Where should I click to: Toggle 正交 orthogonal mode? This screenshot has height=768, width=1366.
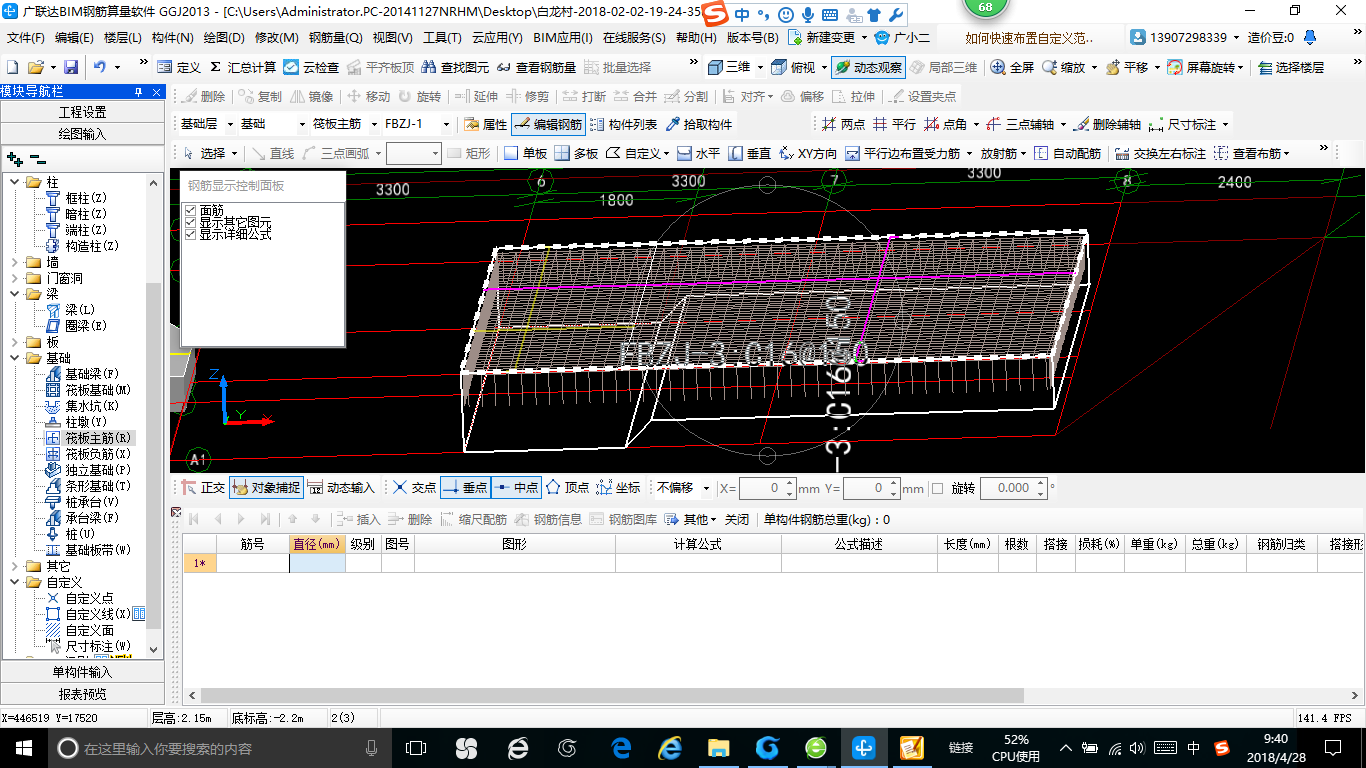pos(203,488)
